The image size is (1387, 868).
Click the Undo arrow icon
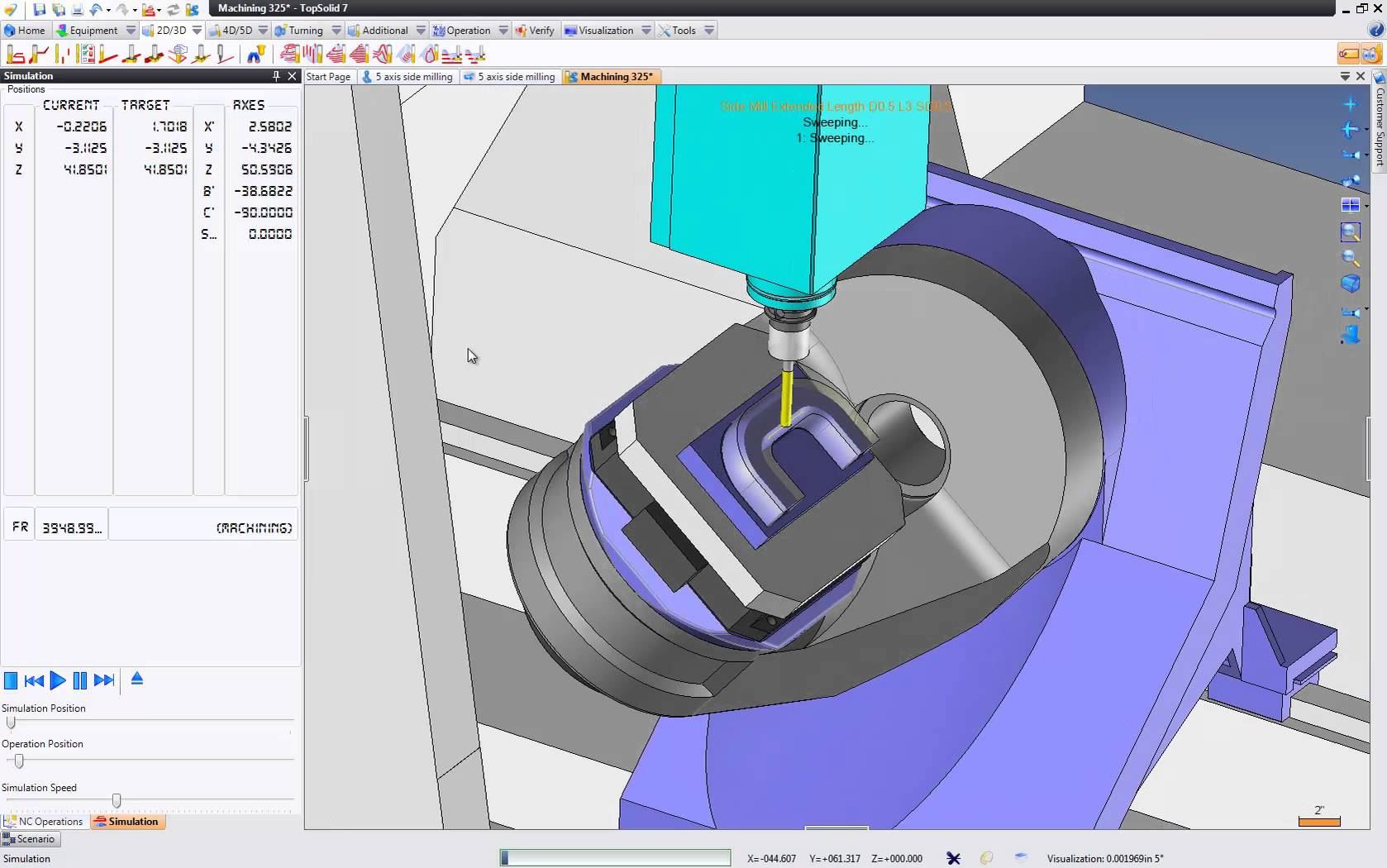[95, 9]
